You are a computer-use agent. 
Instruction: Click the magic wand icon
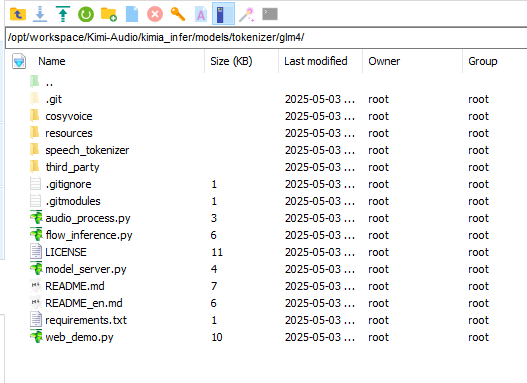[247, 15]
